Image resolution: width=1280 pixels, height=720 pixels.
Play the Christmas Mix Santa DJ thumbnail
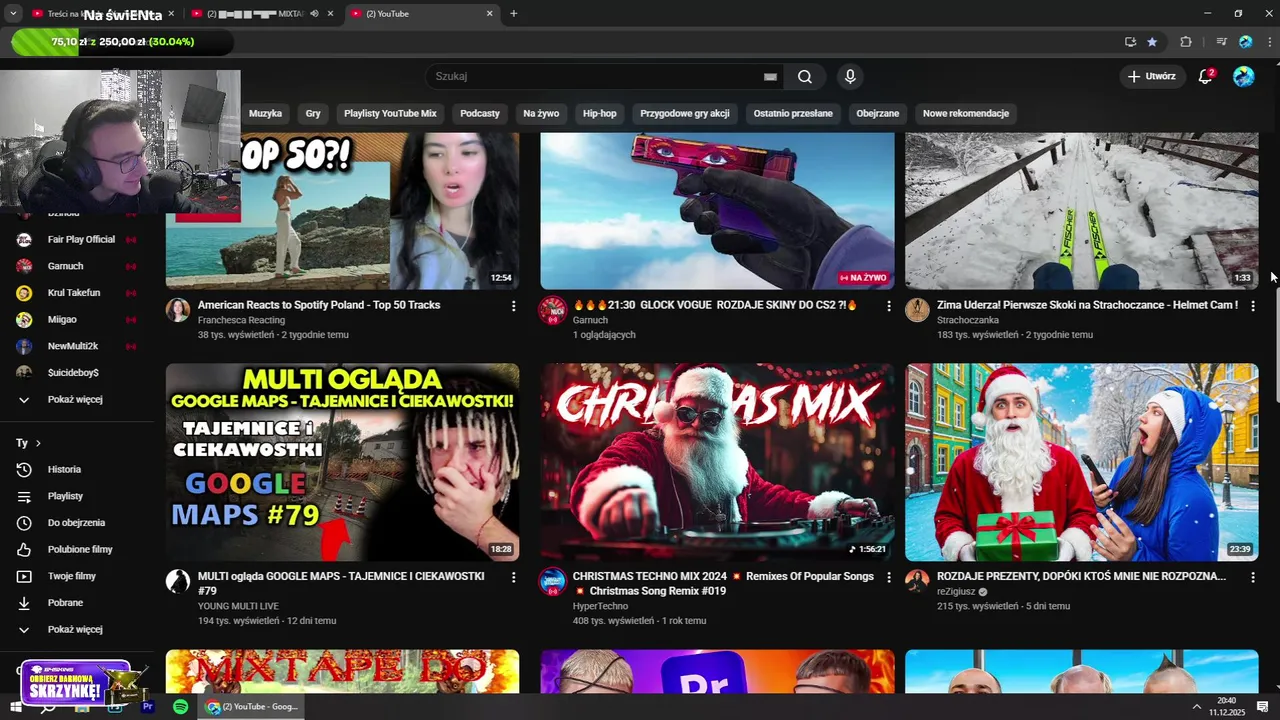717,463
